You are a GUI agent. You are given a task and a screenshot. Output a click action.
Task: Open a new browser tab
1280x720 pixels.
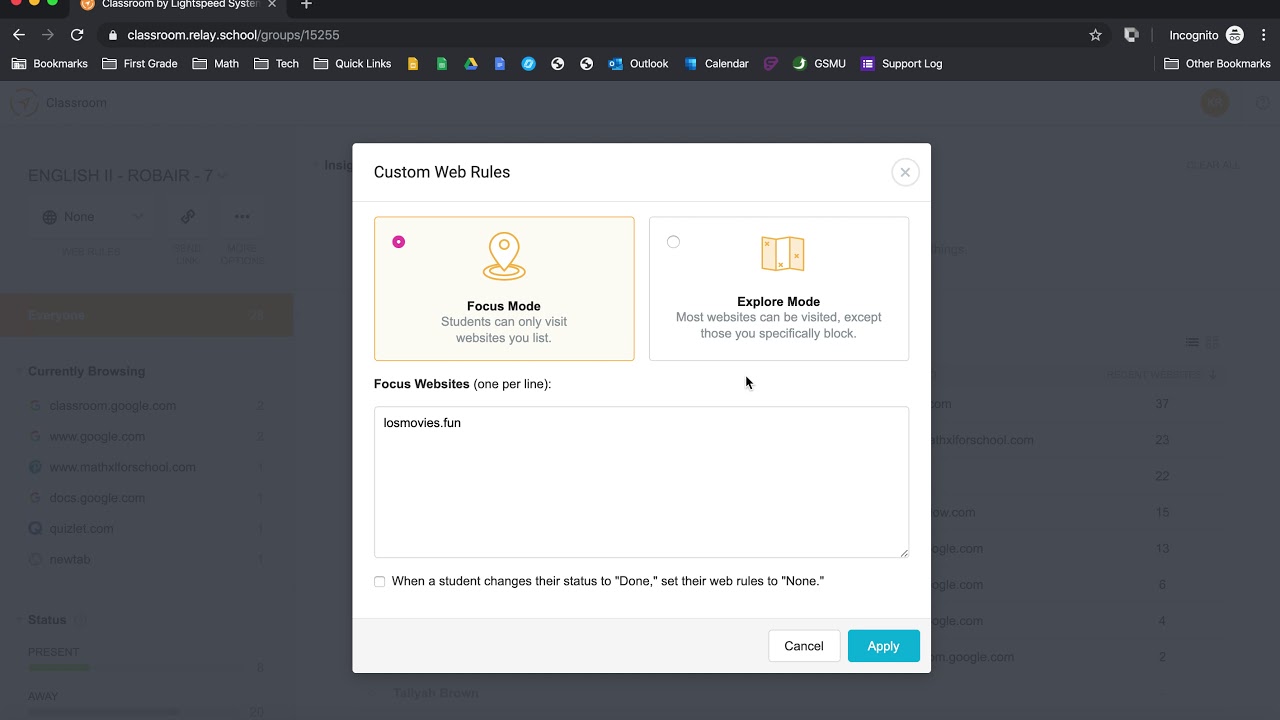coord(306,5)
